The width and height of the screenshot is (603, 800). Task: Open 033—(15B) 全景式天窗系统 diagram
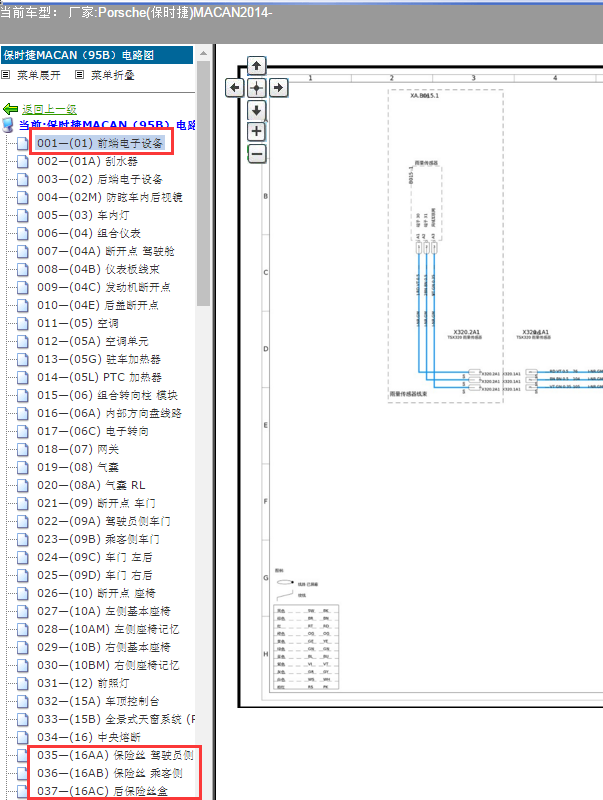[x=116, y=719]
